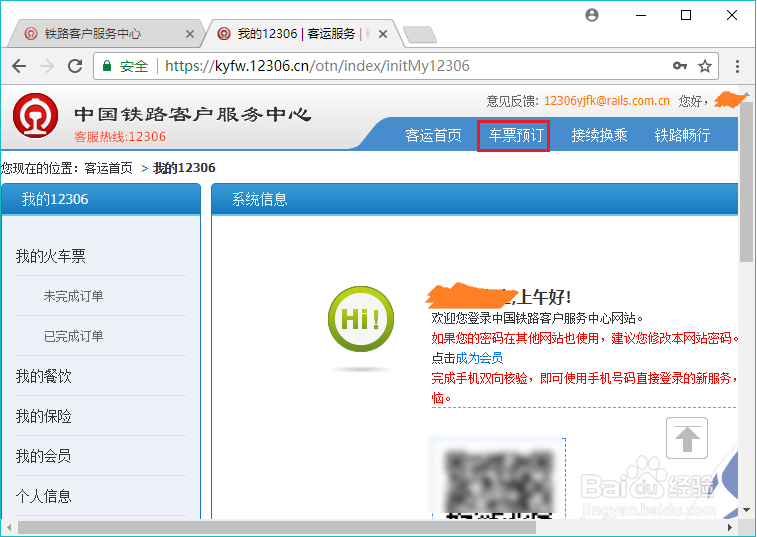The height and width of the screenshot is (537, 757).
Task: Click 成为会员 link
Action: click(479, 358)
